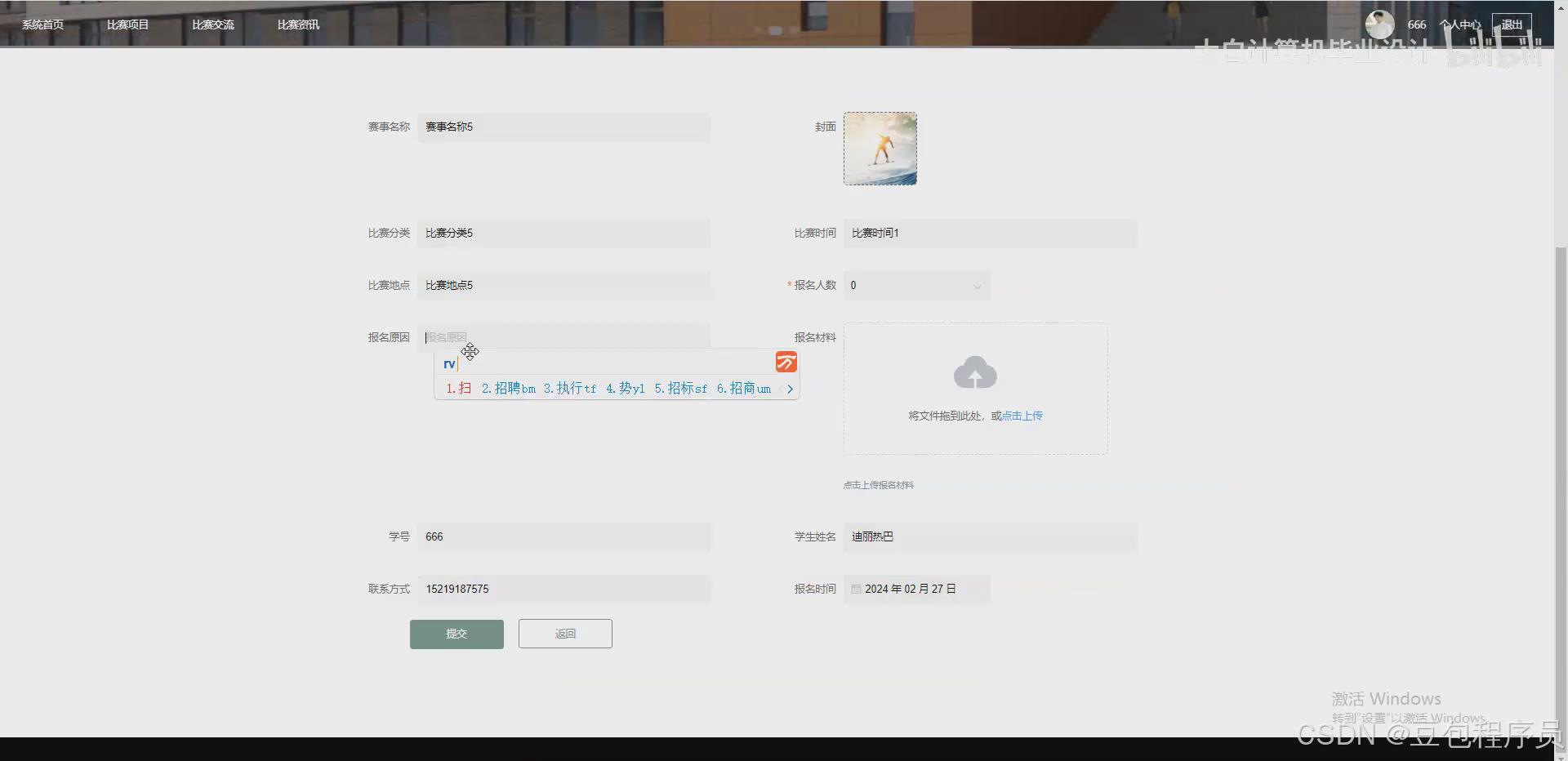The width and height of the screenshot is (1568, 761).
Task: Select candidate word 招聘 in the IME bar
Action: click(508, 389)
